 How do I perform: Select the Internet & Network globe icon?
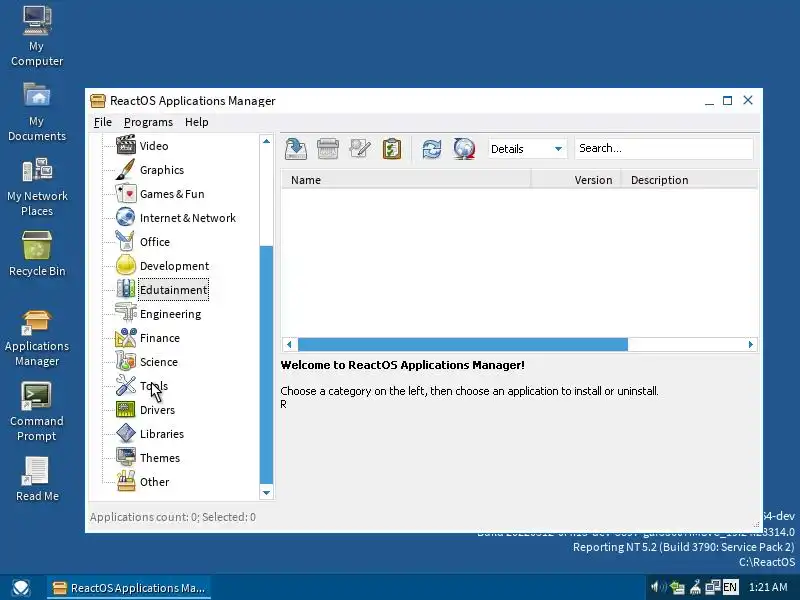point(126,217)
